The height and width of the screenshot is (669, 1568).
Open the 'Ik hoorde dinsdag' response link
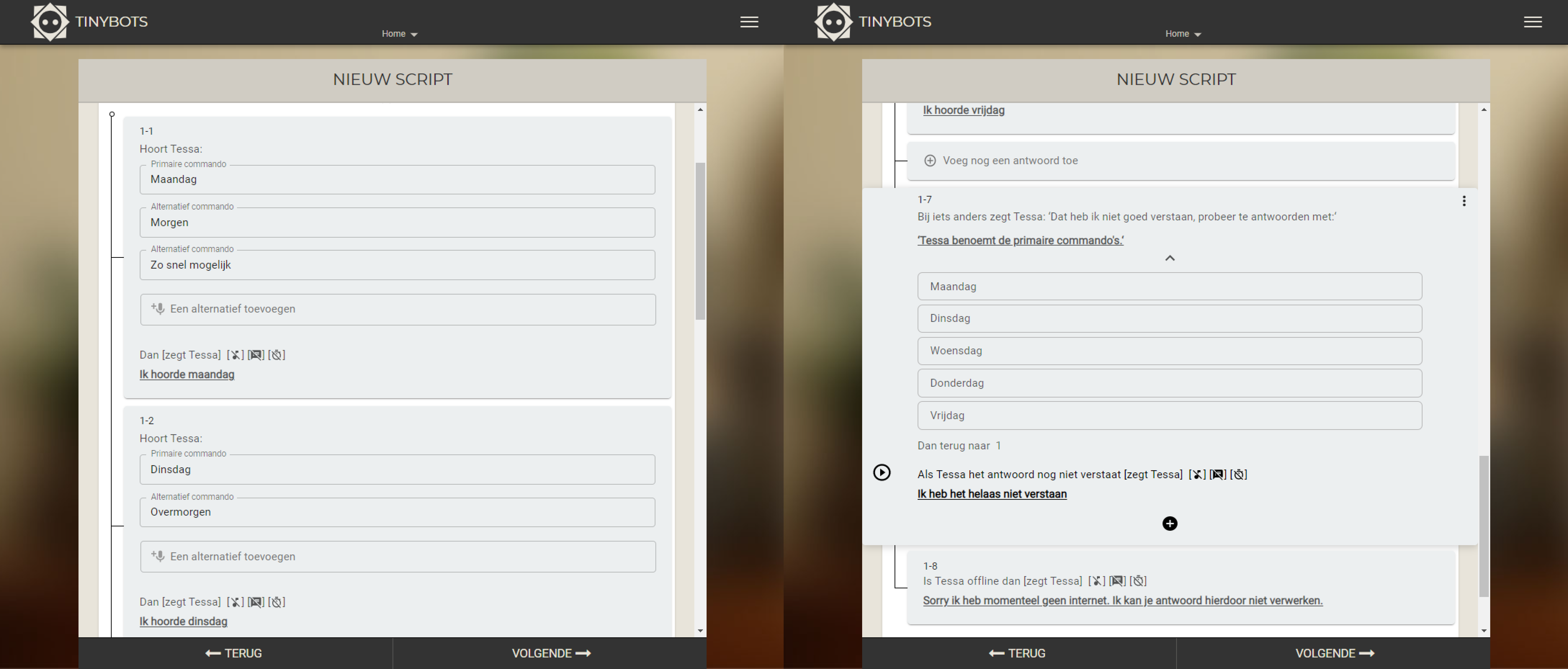(183, 621)
